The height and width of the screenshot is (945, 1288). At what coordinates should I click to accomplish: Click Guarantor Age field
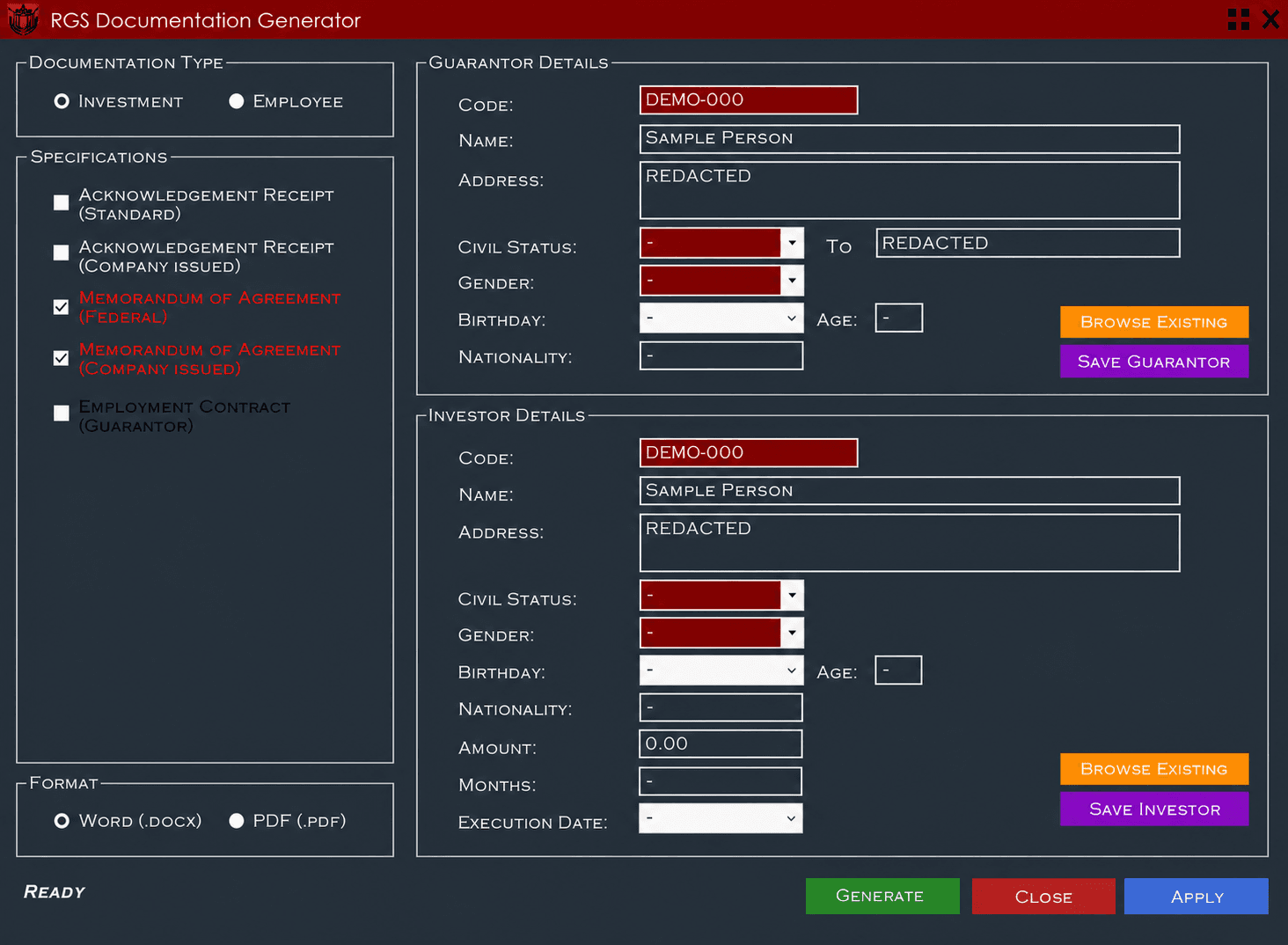[x=899, y=318]
